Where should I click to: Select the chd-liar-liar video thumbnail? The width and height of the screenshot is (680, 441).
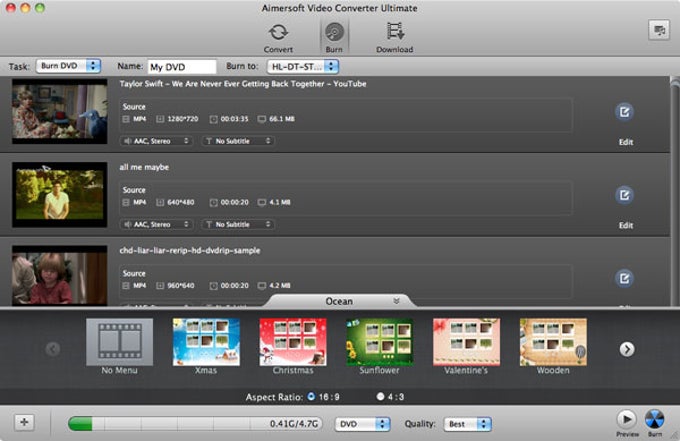pos(59,275)
